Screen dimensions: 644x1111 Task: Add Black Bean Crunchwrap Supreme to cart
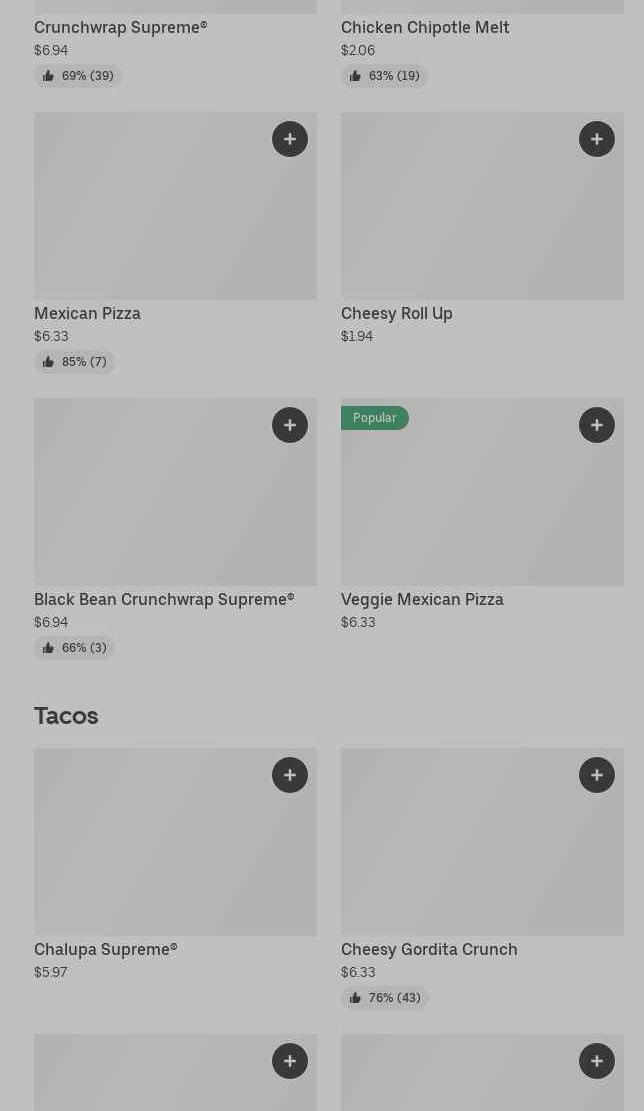[290, 425]
